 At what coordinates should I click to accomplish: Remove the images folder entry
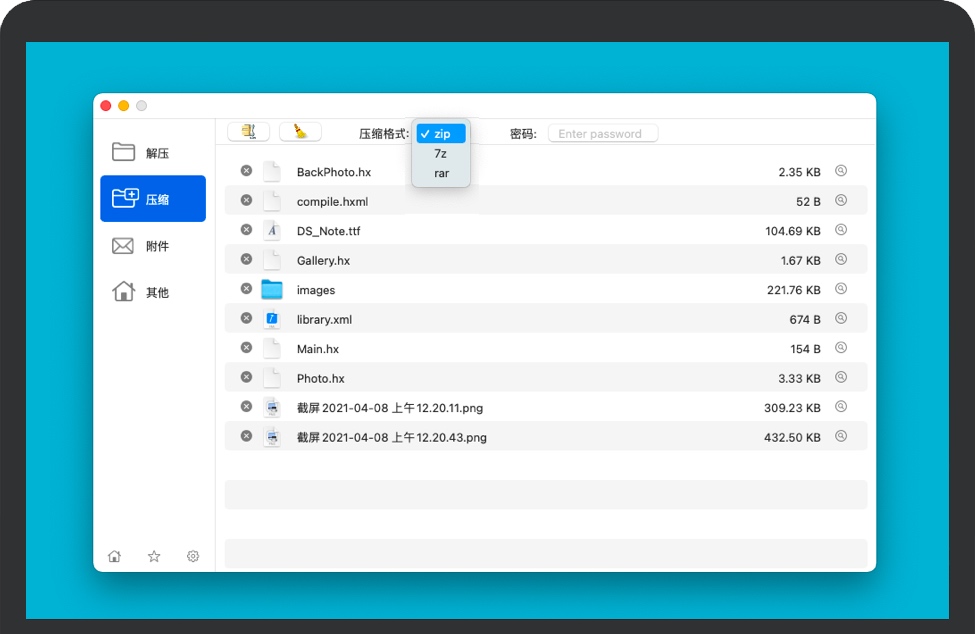[x=246, y=289]
